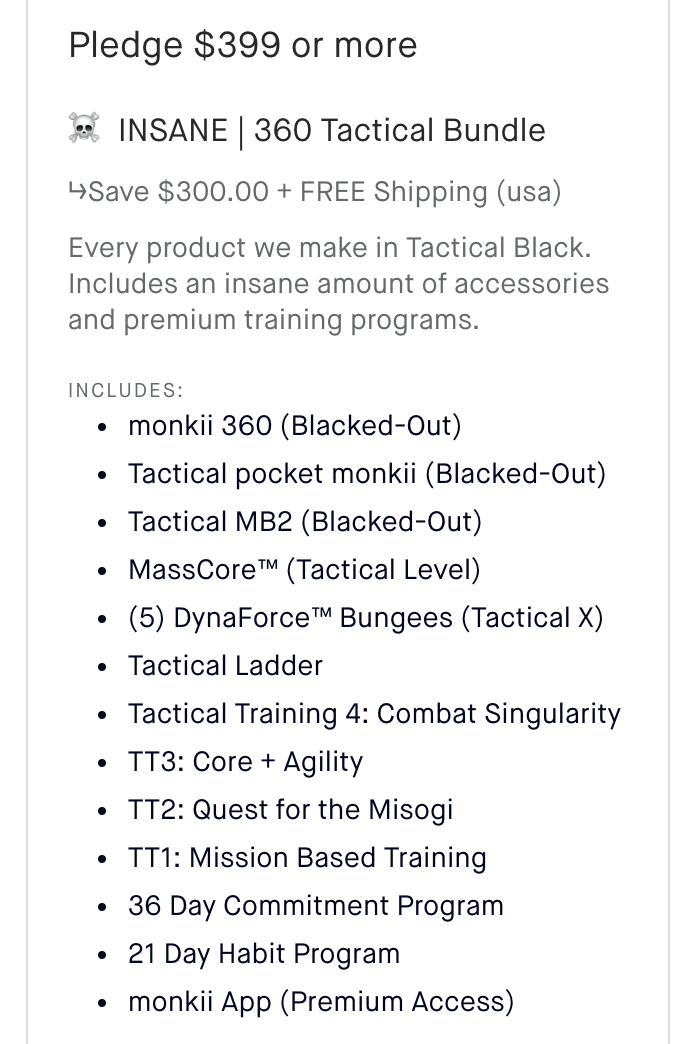Viewport: 696px width, 1044px height.
Task: Select Tactical pocket monkii list item
Action: click(x=367, y=474)
